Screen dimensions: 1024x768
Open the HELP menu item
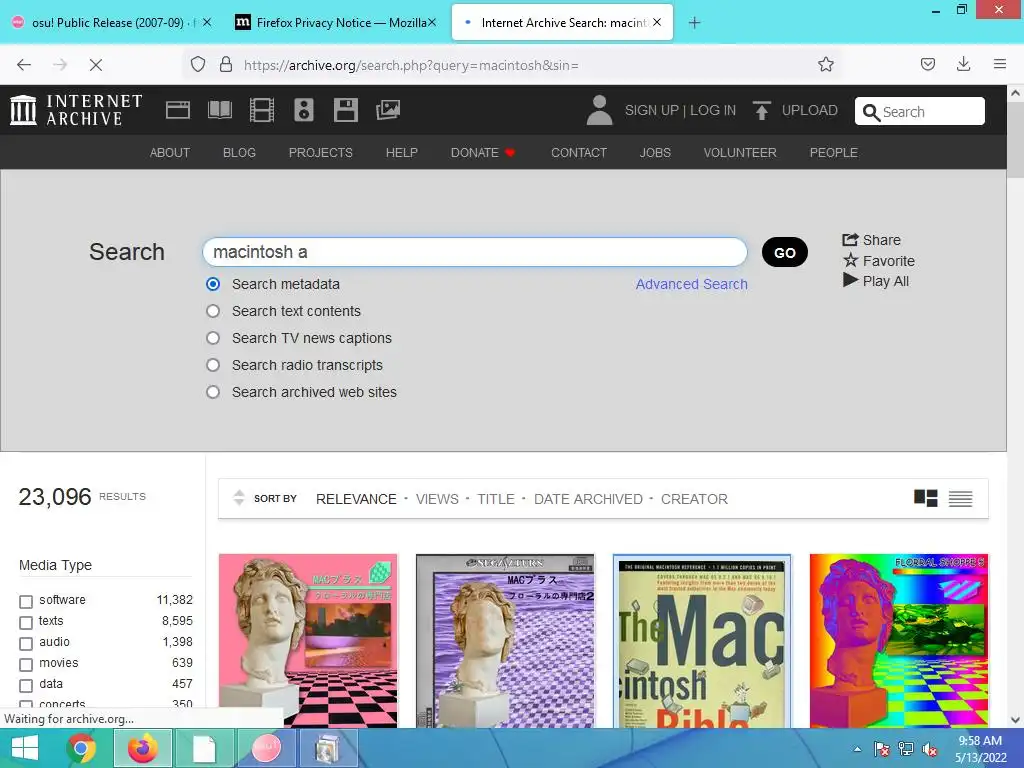(x=402, y=152)
